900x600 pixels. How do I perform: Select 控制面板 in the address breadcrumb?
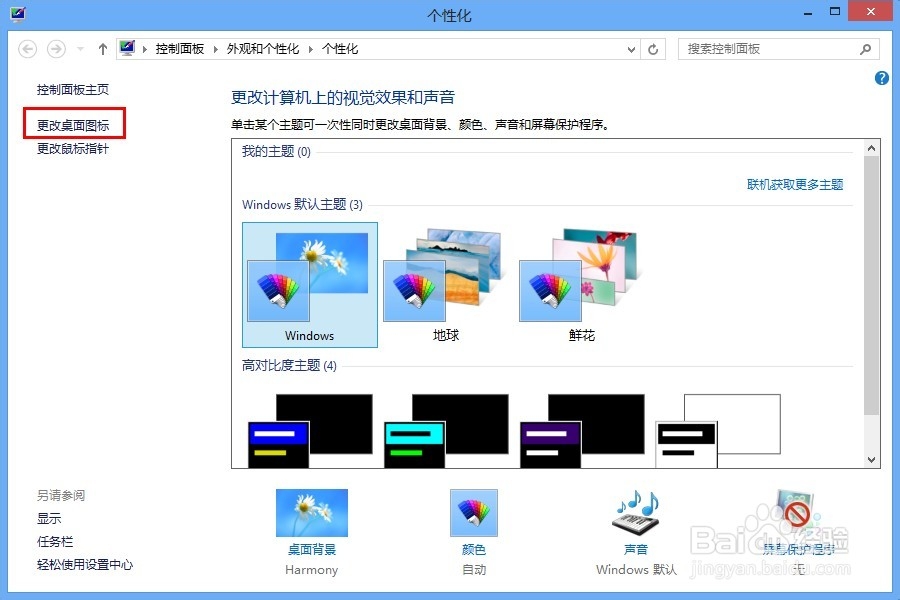coord(180,49)
